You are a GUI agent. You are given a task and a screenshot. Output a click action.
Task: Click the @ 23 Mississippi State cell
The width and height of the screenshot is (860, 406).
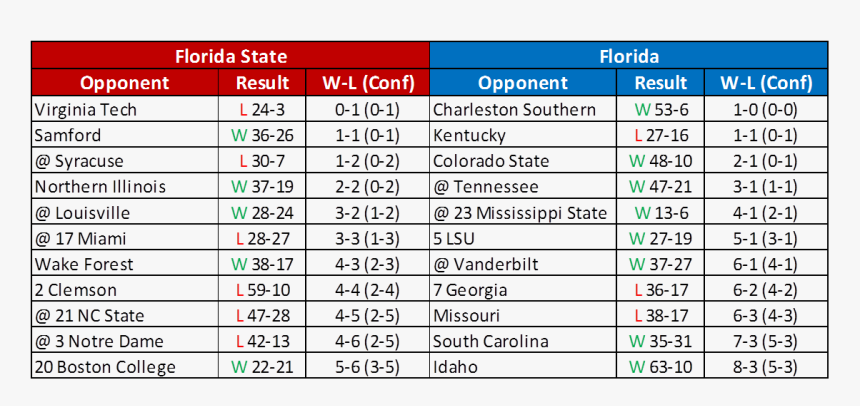click(523, 212)
